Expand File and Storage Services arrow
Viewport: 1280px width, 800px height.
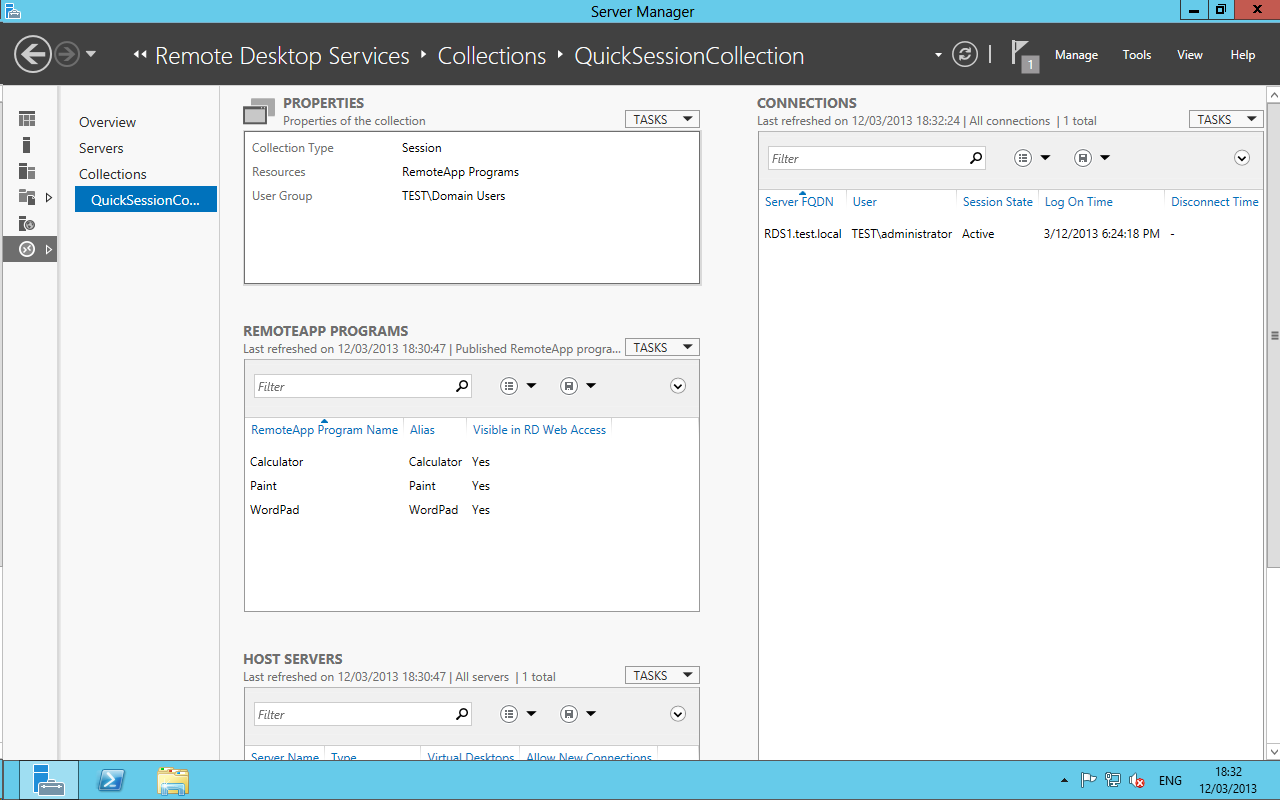[49, 197]
